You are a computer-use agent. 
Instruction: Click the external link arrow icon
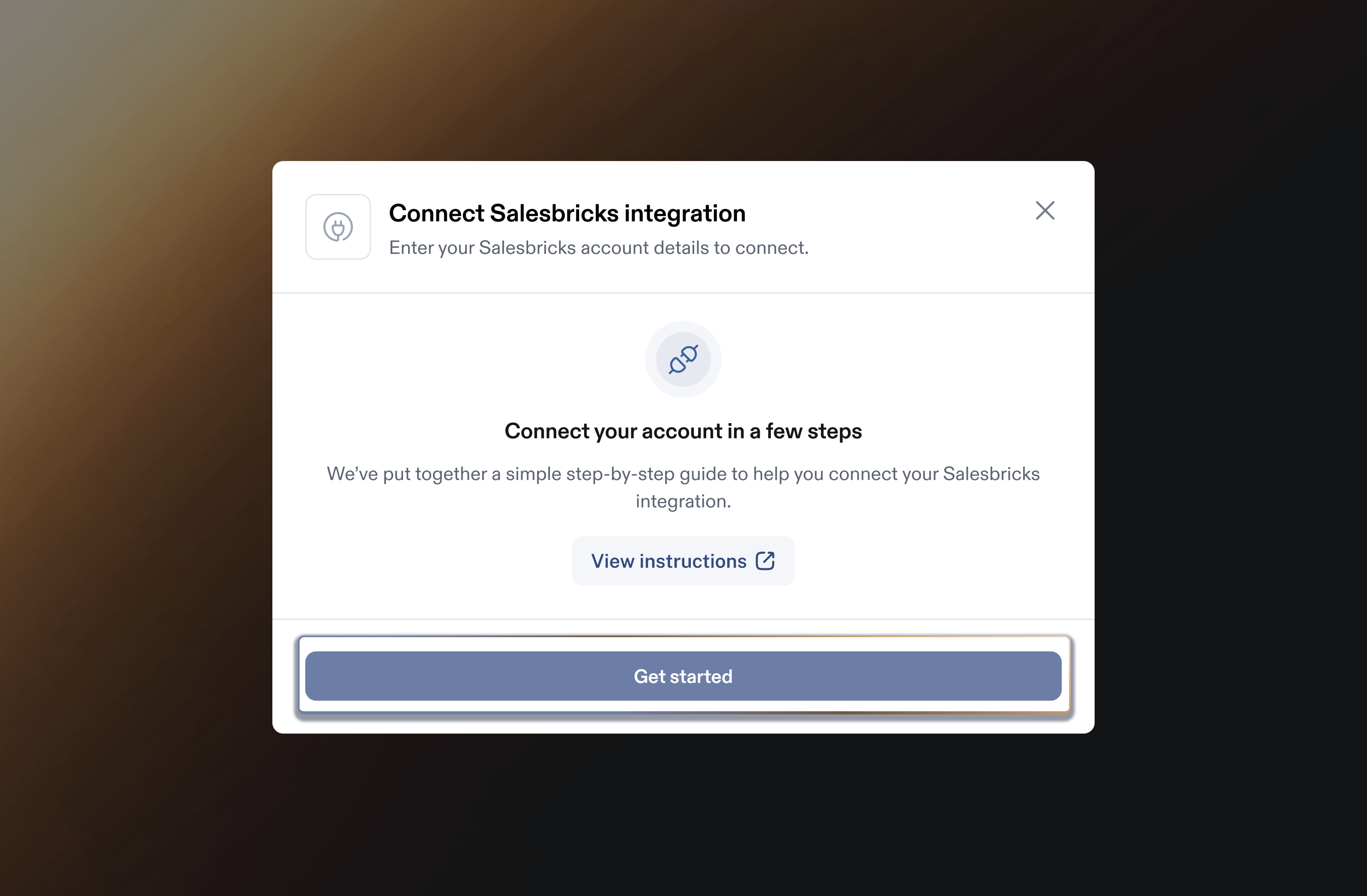click(x=765, y=561)
